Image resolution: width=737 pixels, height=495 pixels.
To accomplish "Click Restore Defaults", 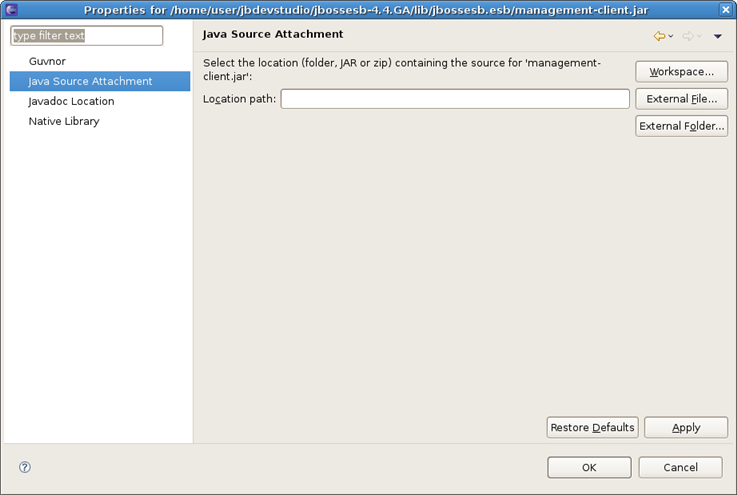I will (592, 427).
